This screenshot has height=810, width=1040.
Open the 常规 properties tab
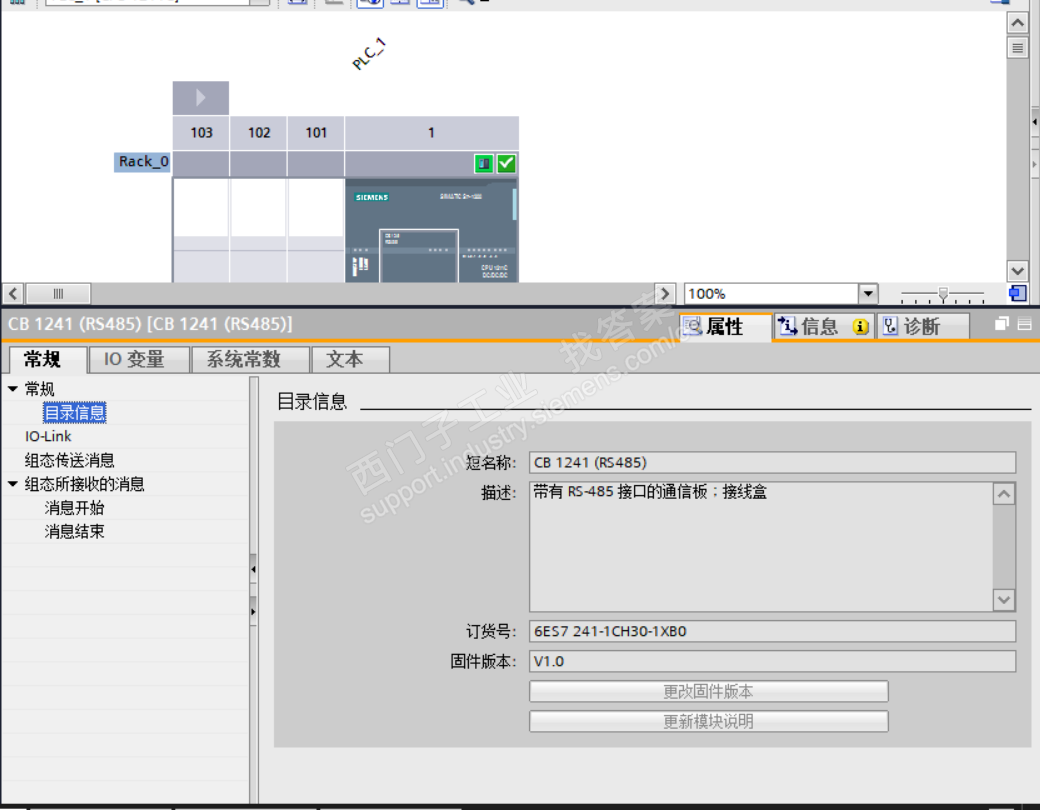[47, 360]
